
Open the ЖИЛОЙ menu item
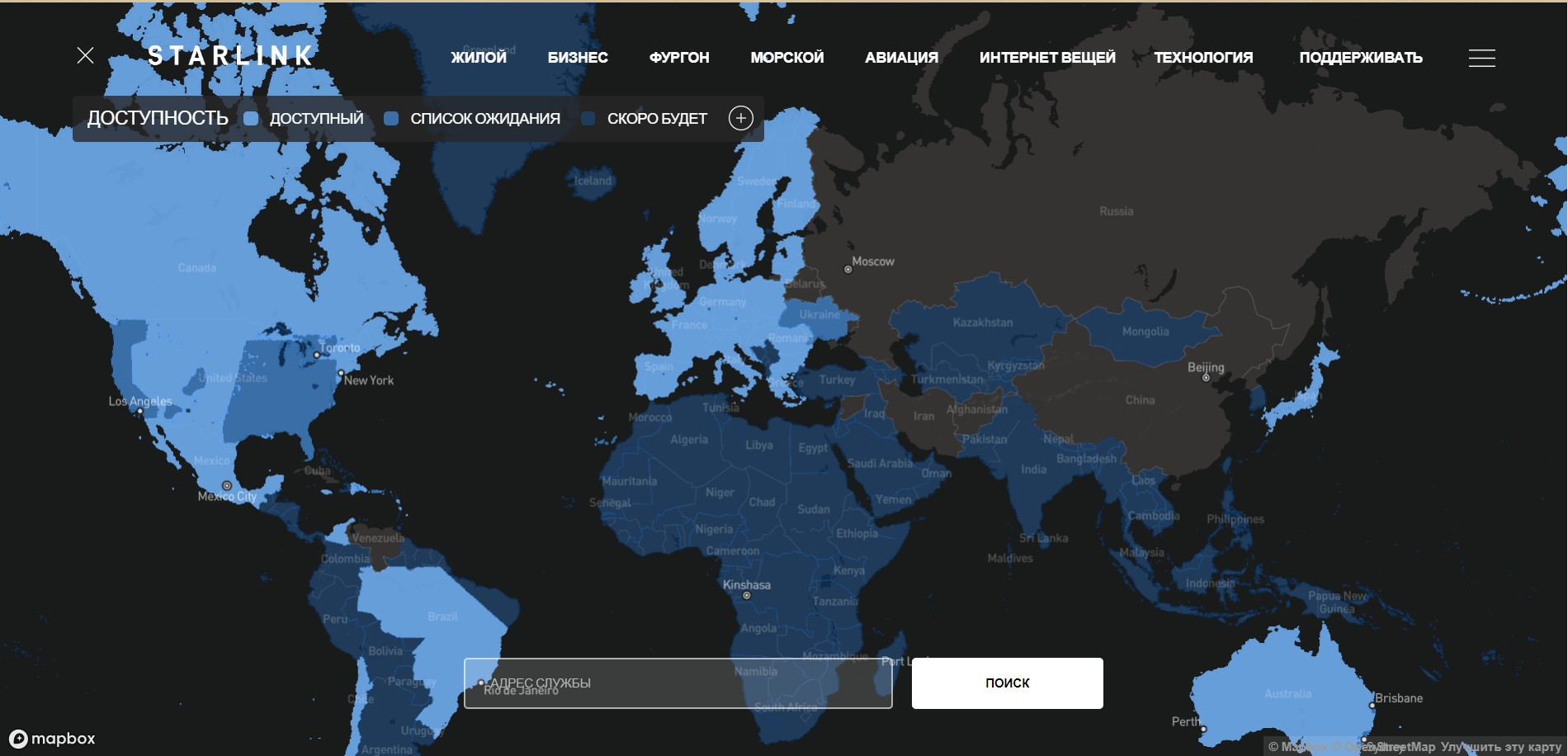[x=479, y=58]
